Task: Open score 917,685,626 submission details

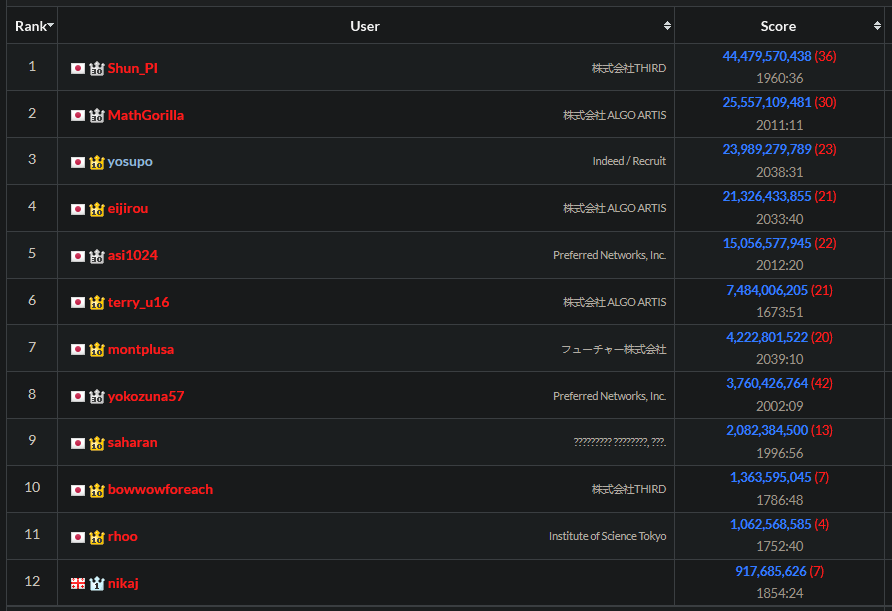Action: (771, 571)
